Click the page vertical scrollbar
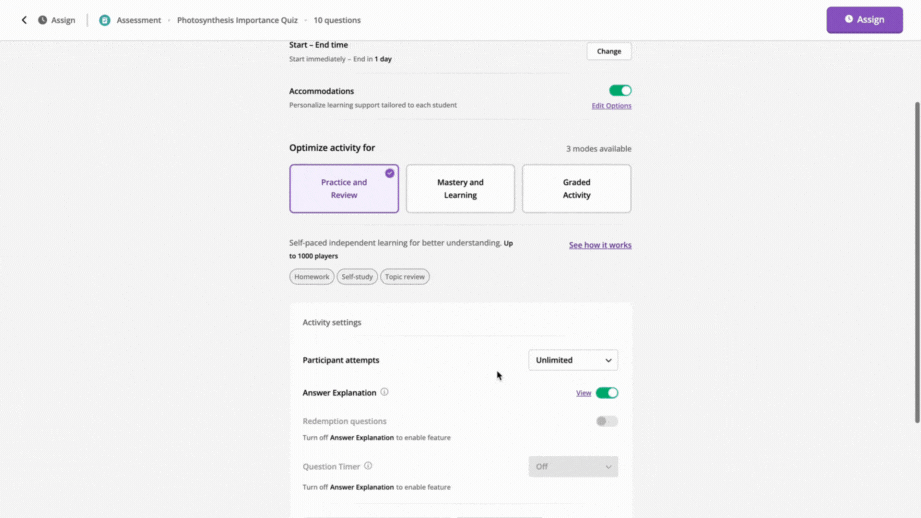 (x=917, y=263)
